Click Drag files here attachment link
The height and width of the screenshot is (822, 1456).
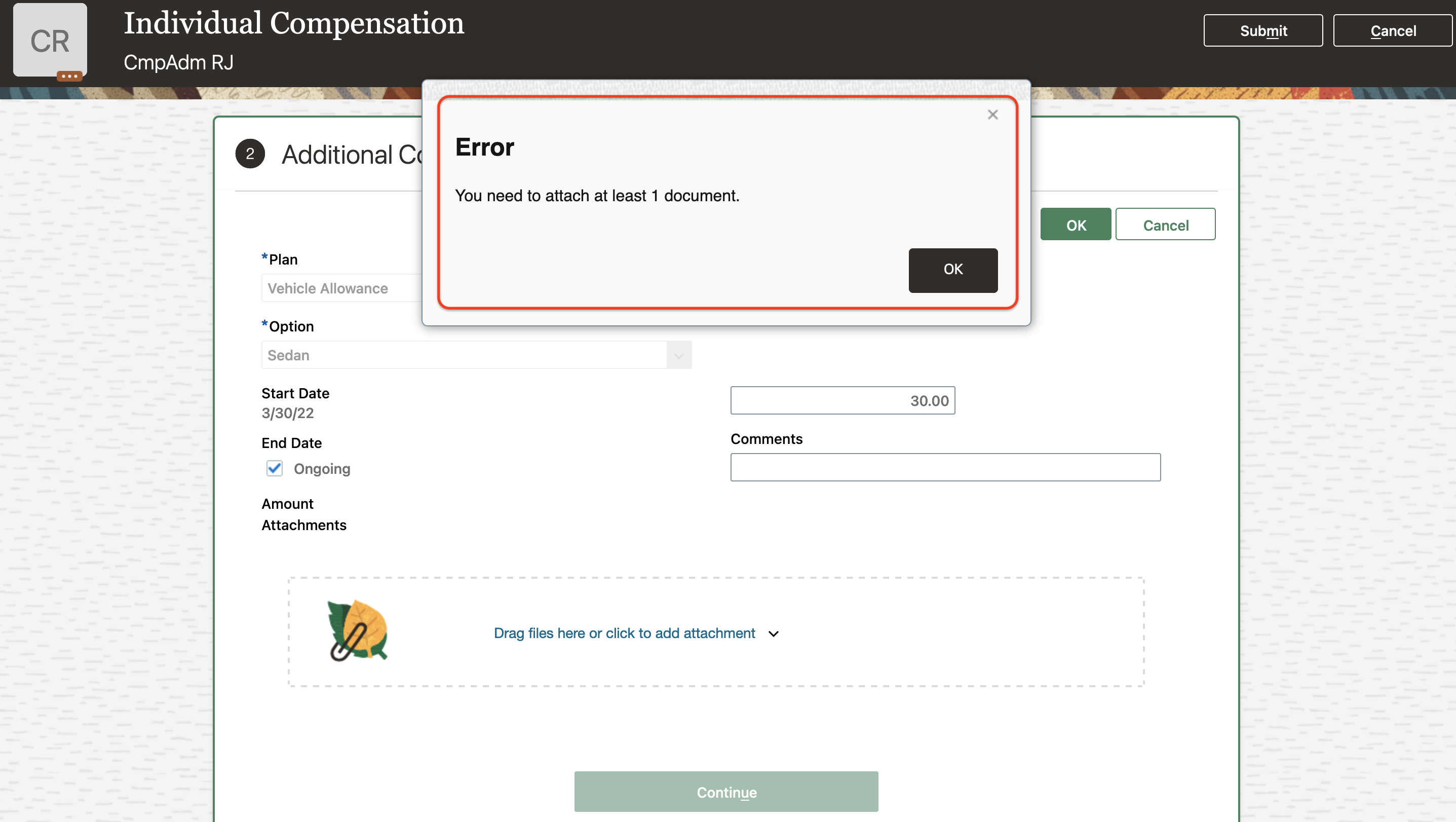click(x=624, y=633)
